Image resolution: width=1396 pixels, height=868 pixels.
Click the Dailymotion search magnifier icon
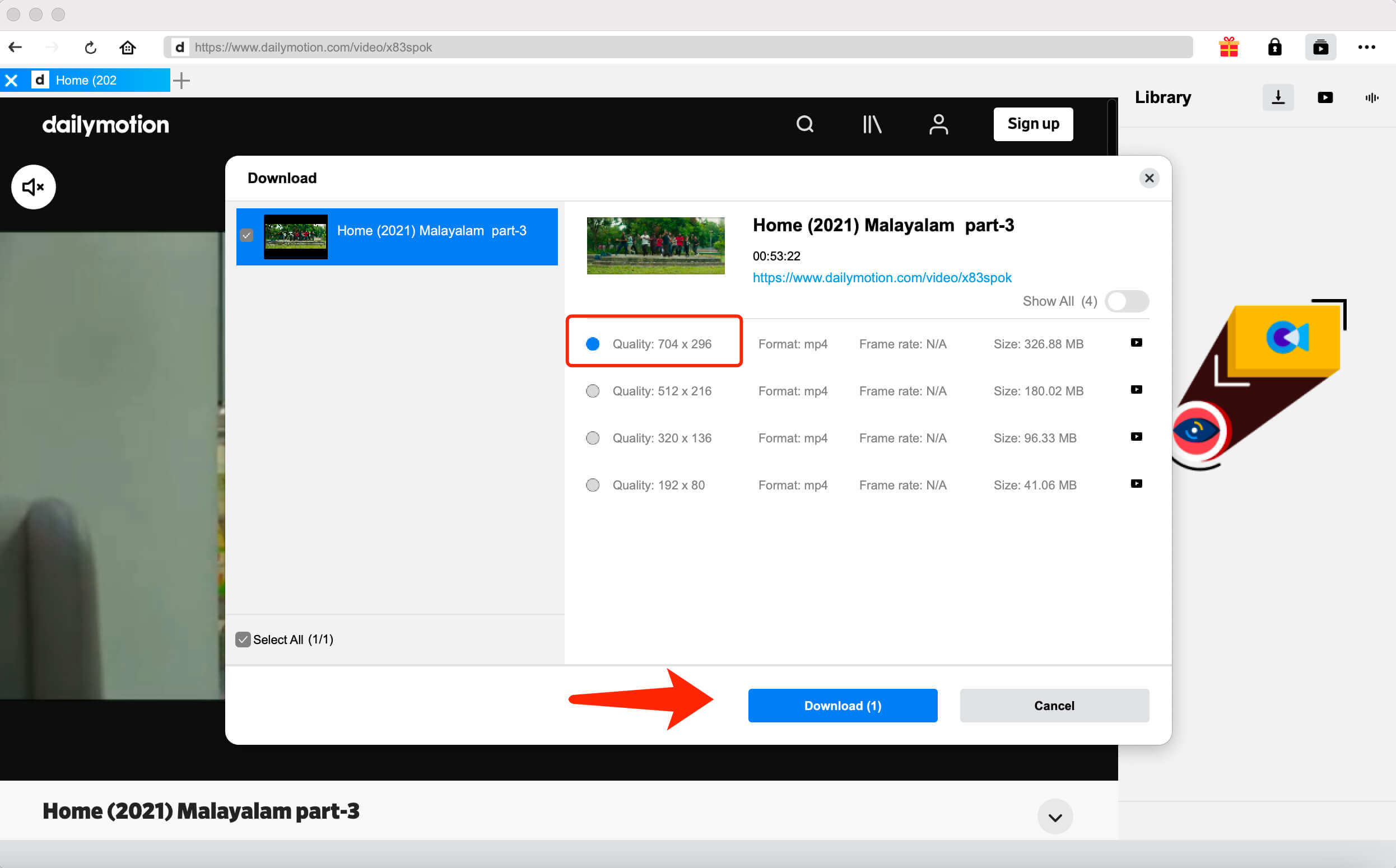pos(804,124)
